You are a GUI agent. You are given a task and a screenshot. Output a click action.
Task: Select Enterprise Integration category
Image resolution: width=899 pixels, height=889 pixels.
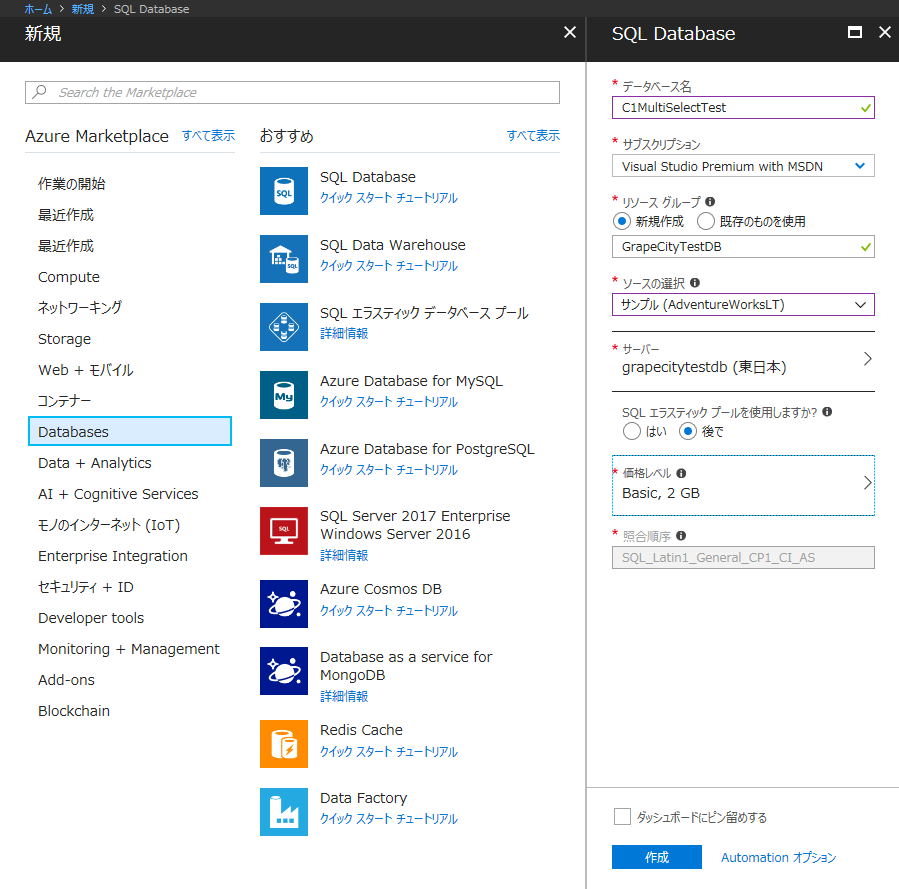[113, 555]
